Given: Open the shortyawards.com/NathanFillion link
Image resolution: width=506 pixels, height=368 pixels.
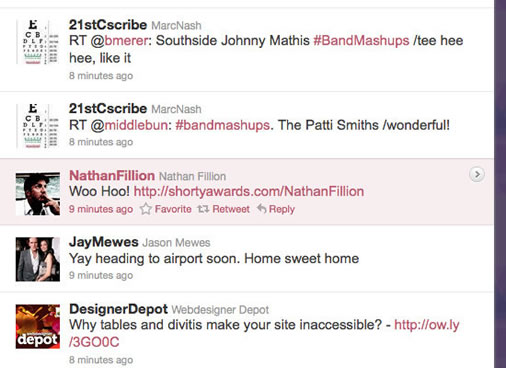Looking at the screenshot, I should (x=249, y=192).
